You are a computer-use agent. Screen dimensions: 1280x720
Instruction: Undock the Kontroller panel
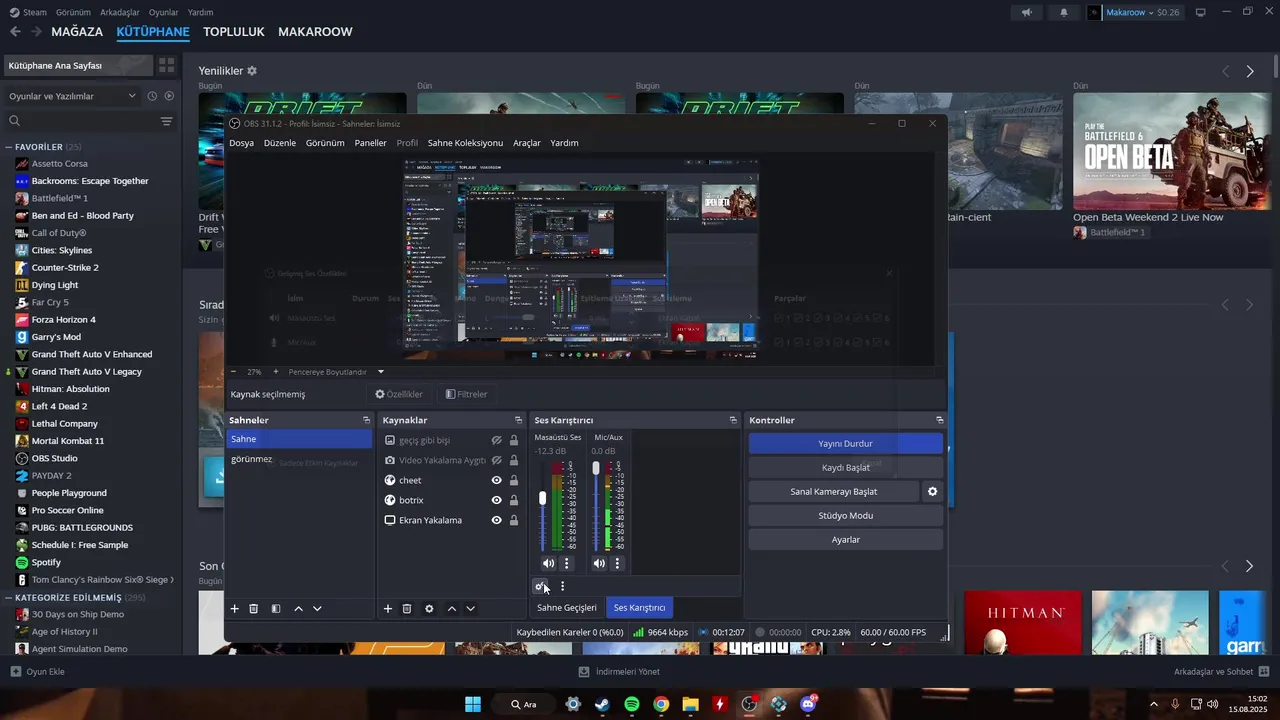940,420
